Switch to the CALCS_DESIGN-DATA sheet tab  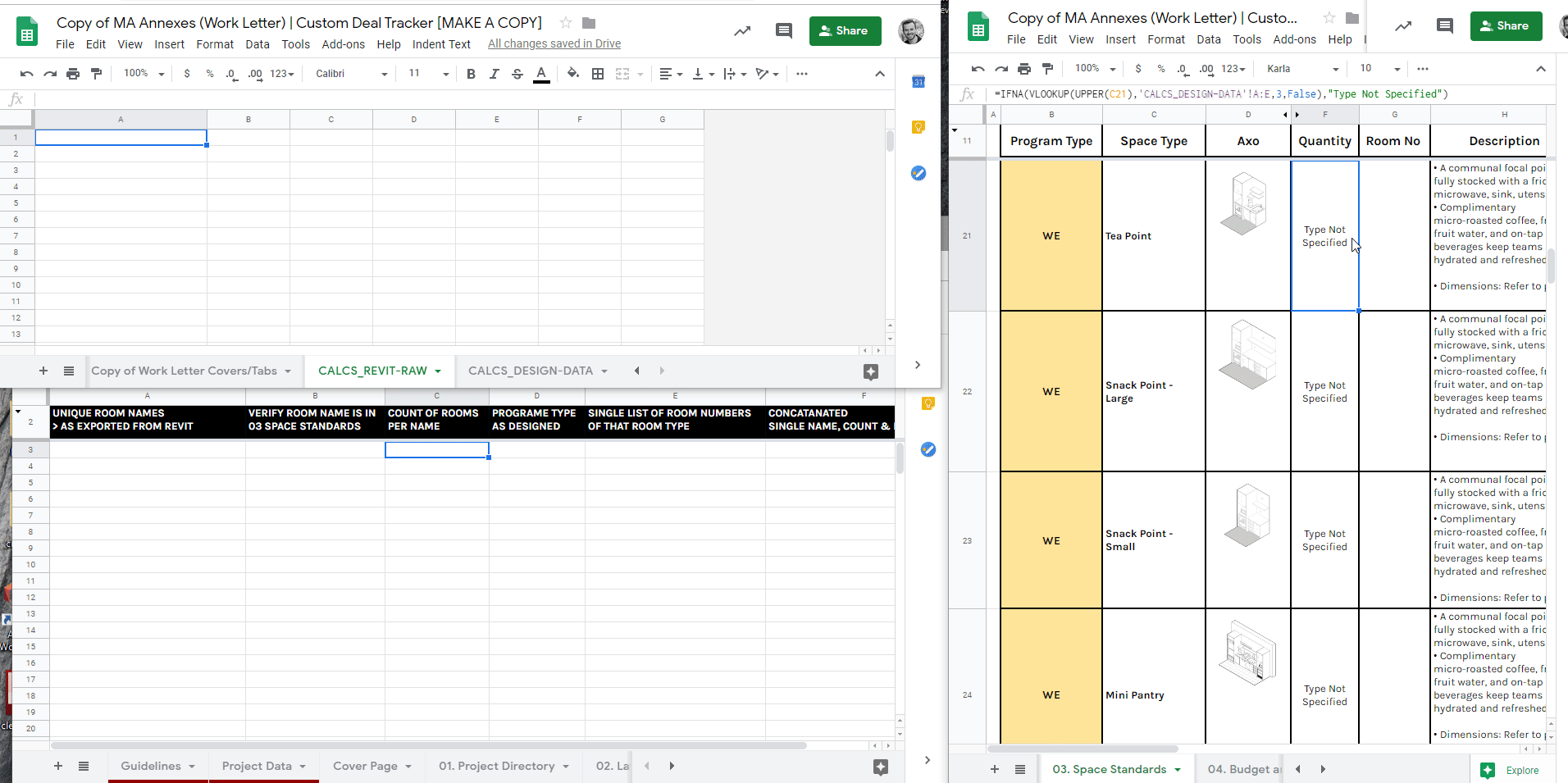pos(530,371)
